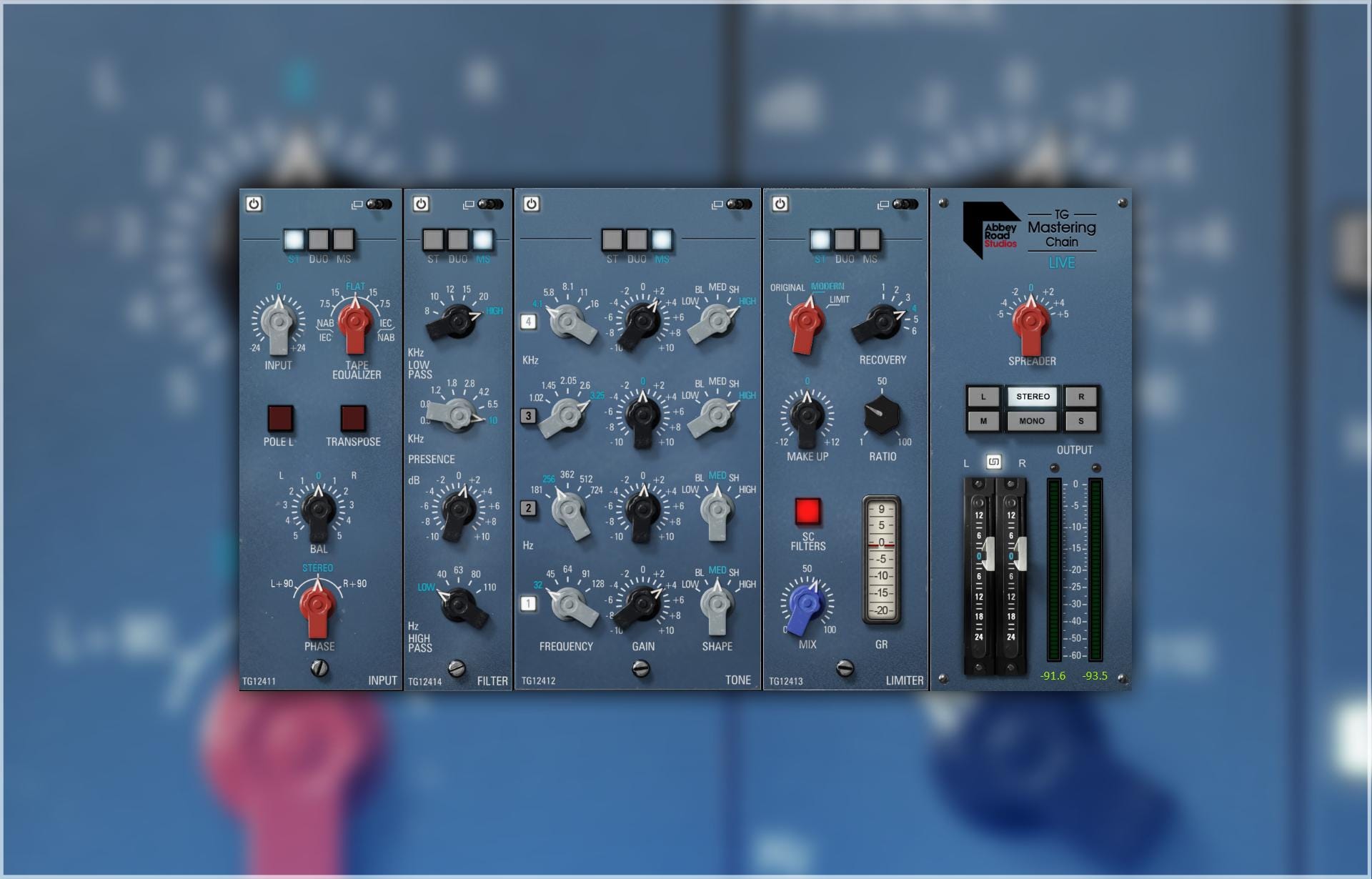1372x879 pixels.
Task: Select ST mode on the FILTER module
Action: [x=433, y=239]
